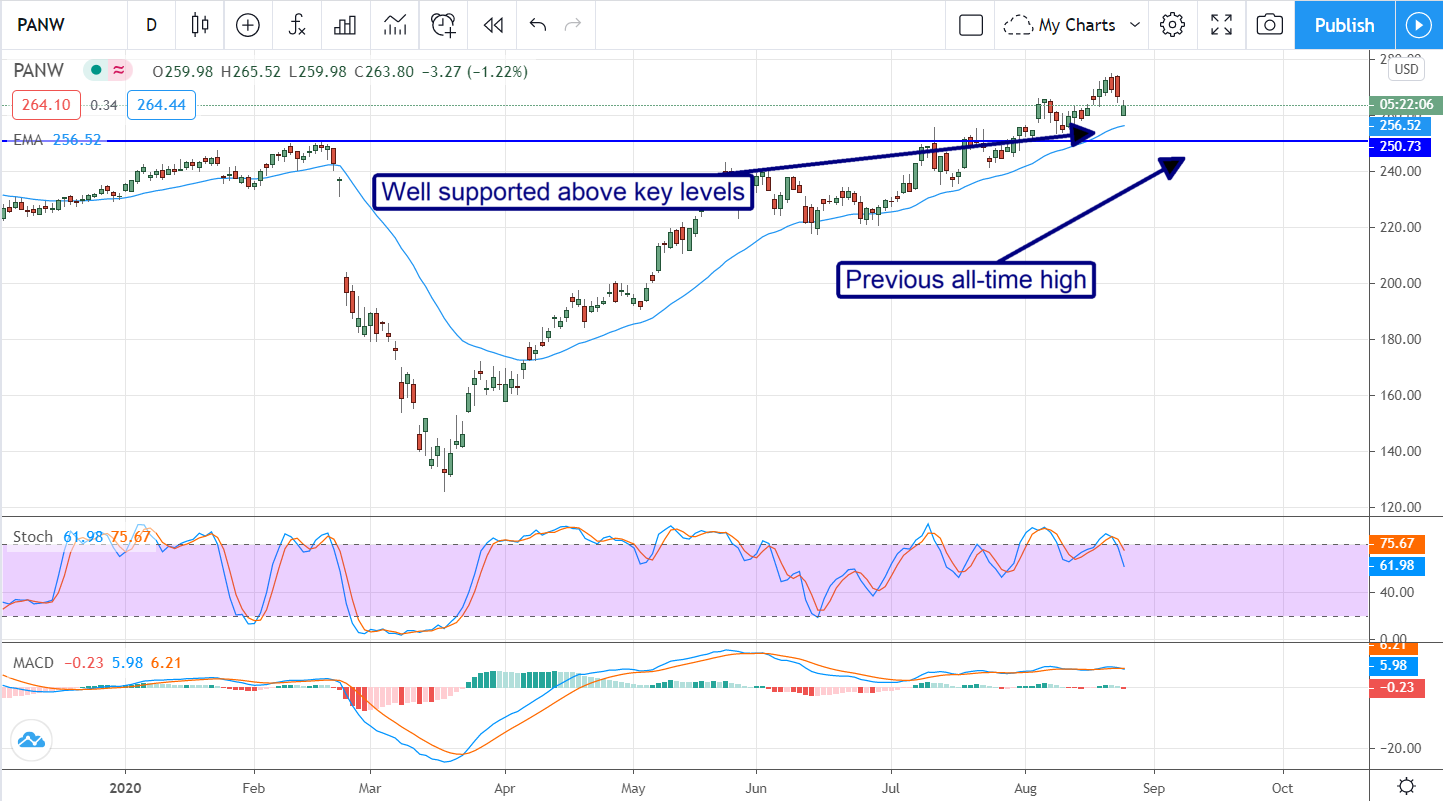Undo the last chart action
This screenshot has width=1443, height=801.
click(x=538, y=25)
